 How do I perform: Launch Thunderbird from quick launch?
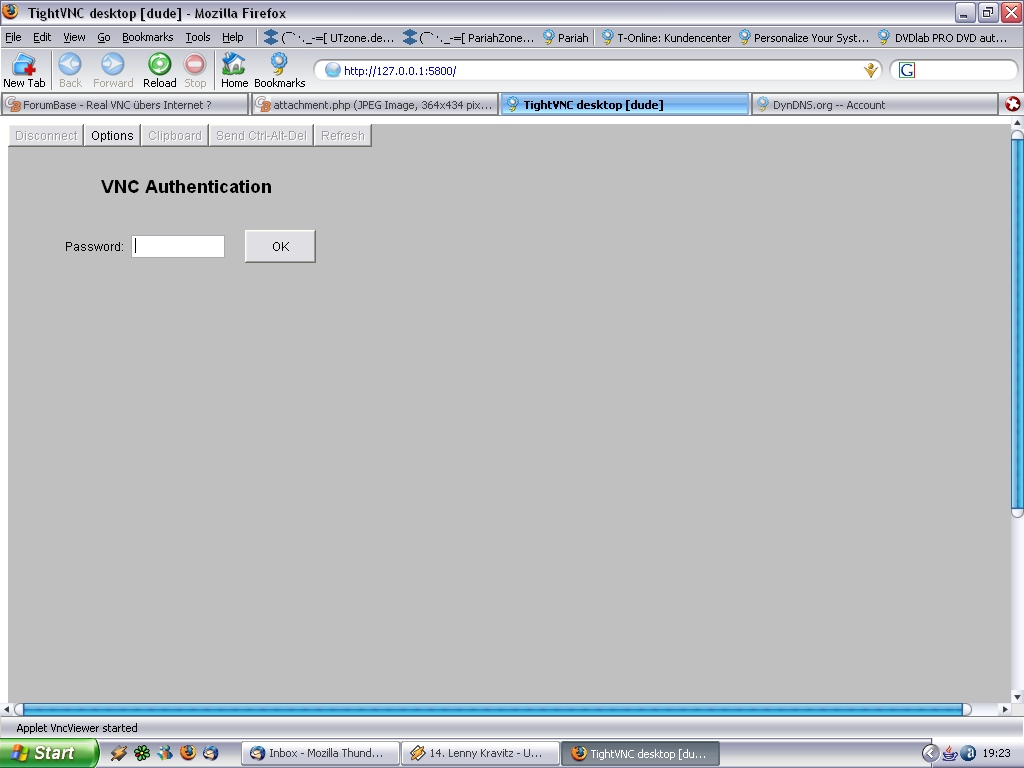pyautogui.click(x=210, y=753)
